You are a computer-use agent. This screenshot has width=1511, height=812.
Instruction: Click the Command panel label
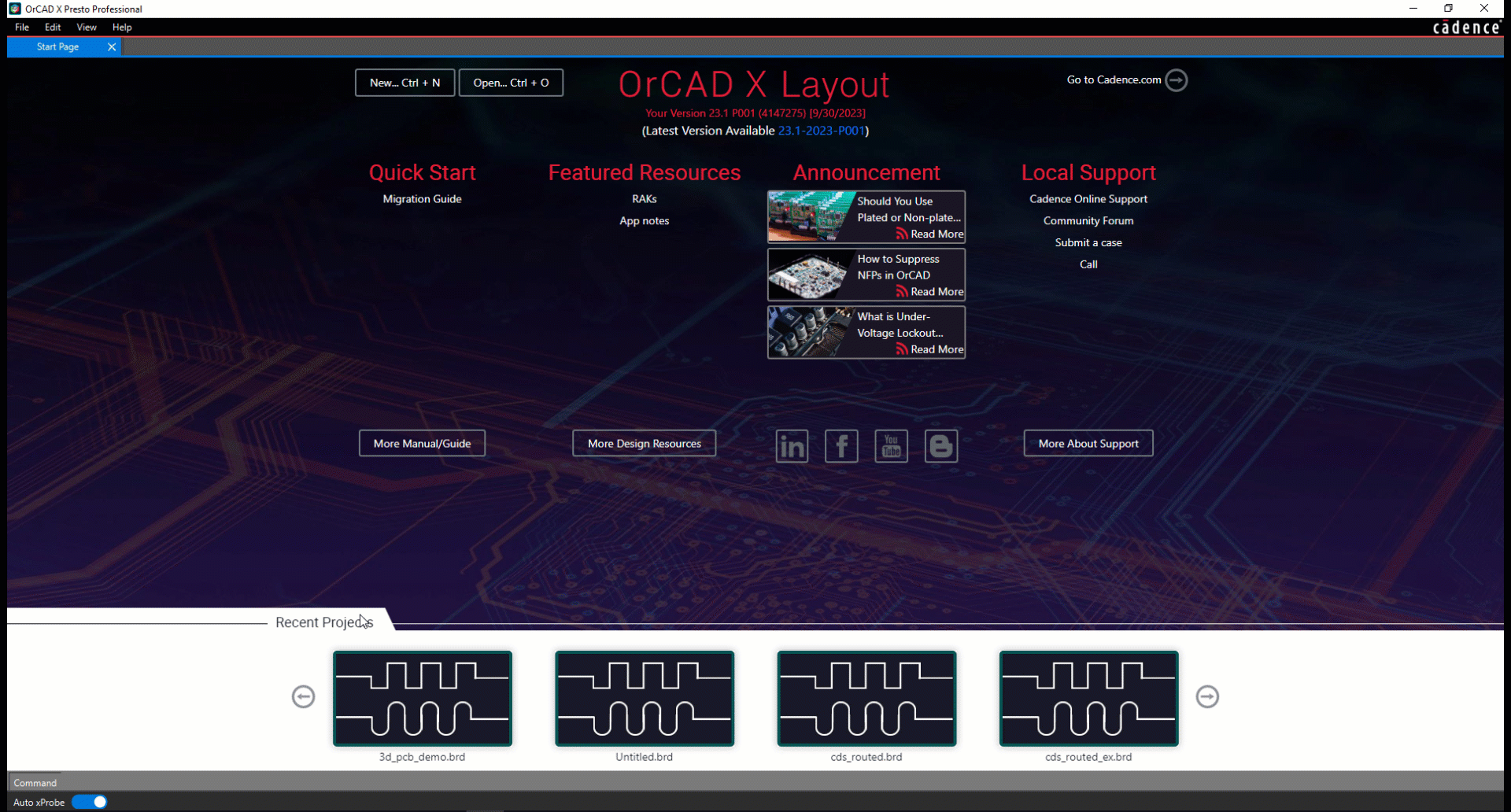click(x=35, y=783)
